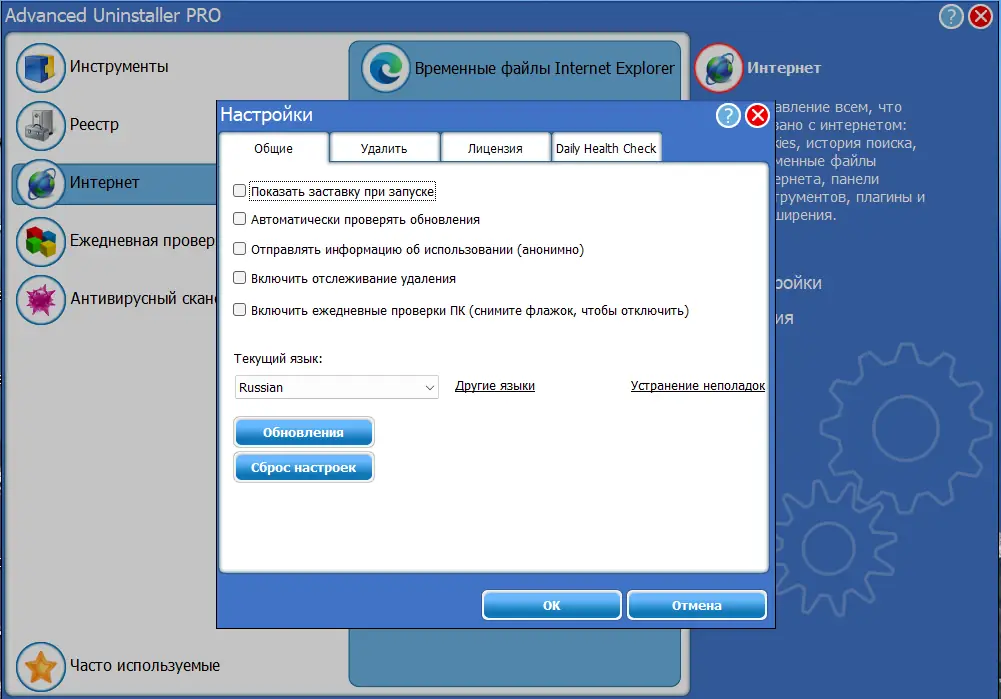
Task: Toggle Автоматически проверять обновления checkbox
Action: coord(239,219)
